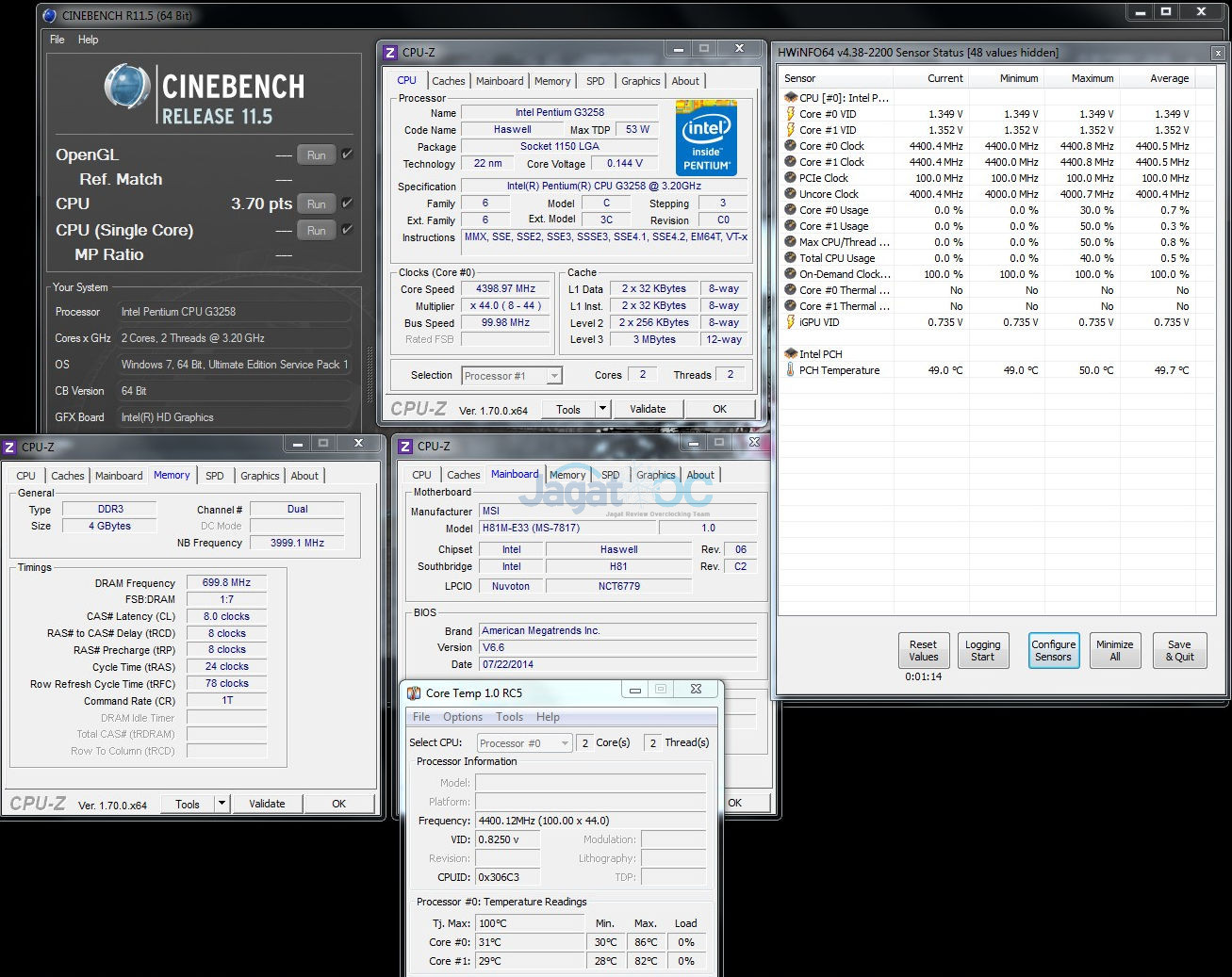
Task: Click the PCH Temperature thermometer icon
Action: pyautogui.click(x=791, y=370)
